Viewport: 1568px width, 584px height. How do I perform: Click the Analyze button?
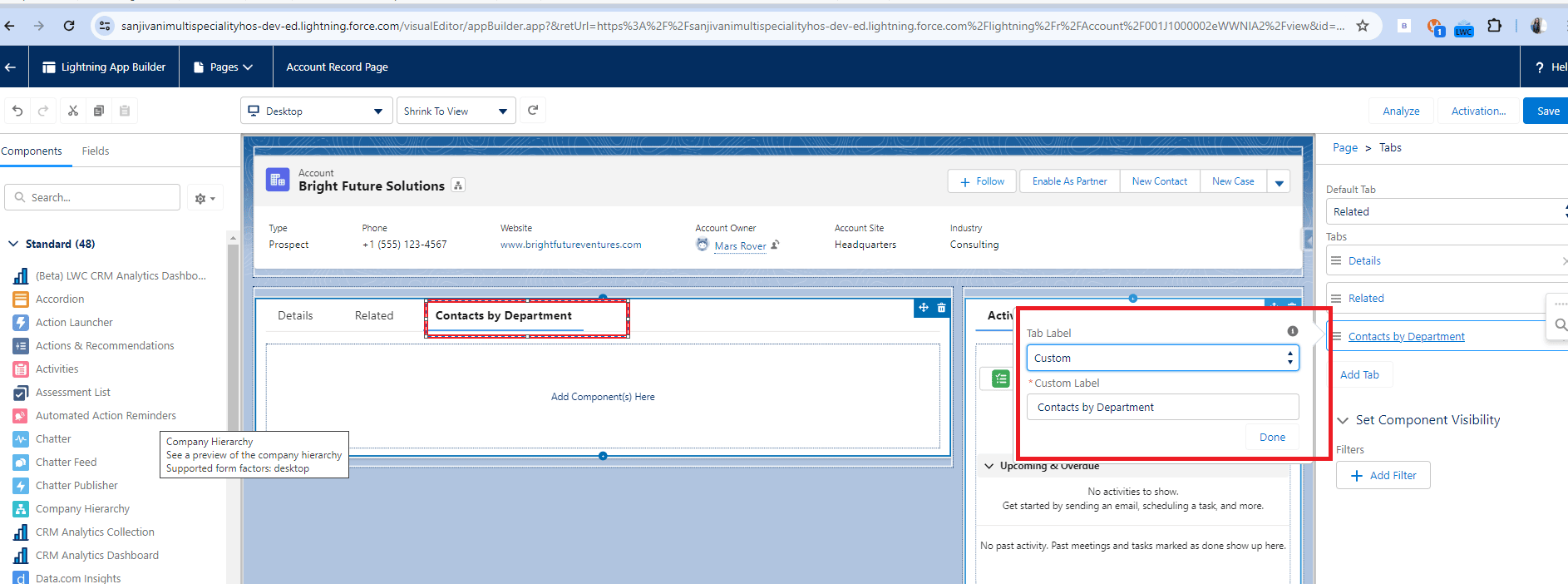(1401, 111)
